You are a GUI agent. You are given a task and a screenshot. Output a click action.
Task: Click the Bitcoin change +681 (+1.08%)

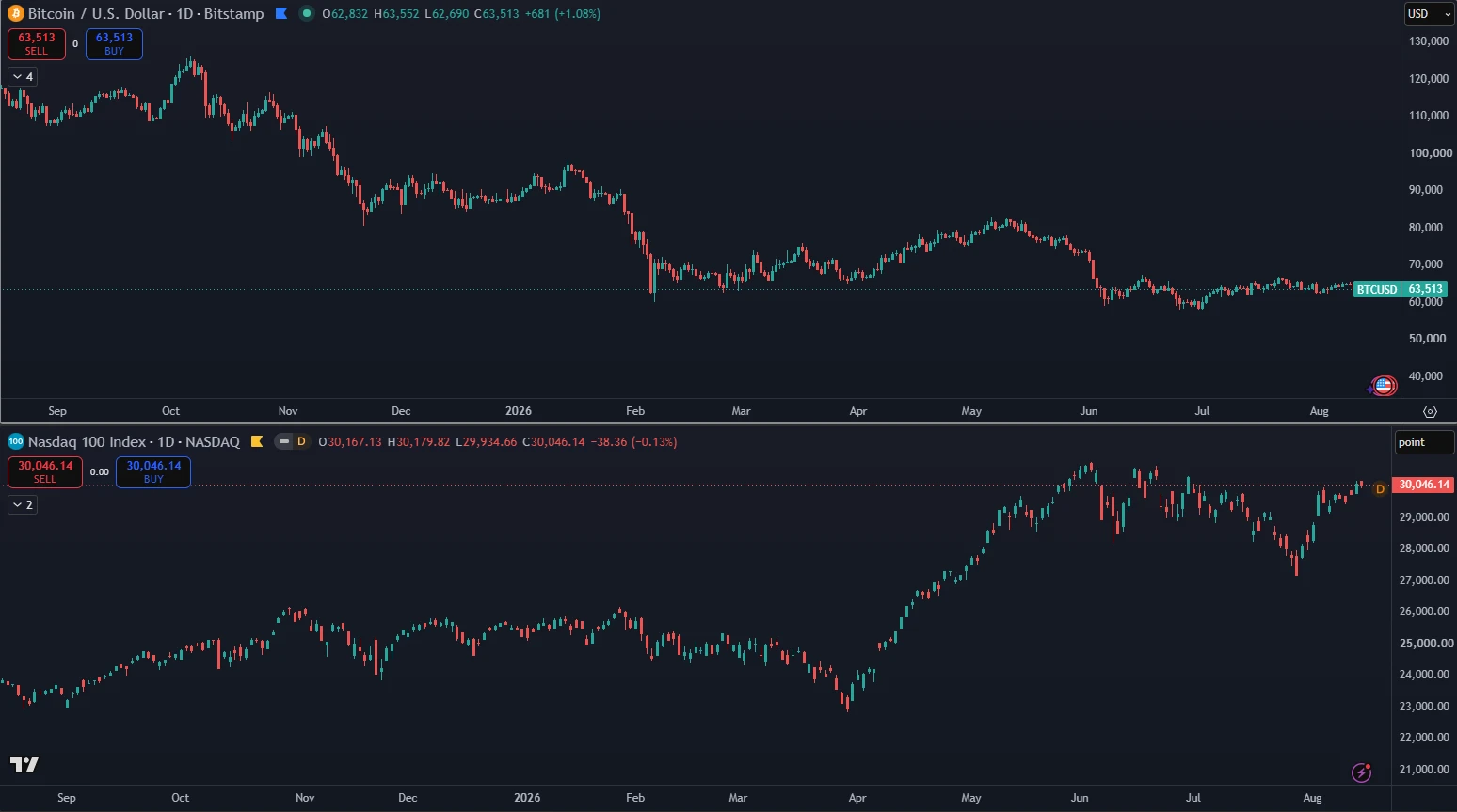point(563,14)
